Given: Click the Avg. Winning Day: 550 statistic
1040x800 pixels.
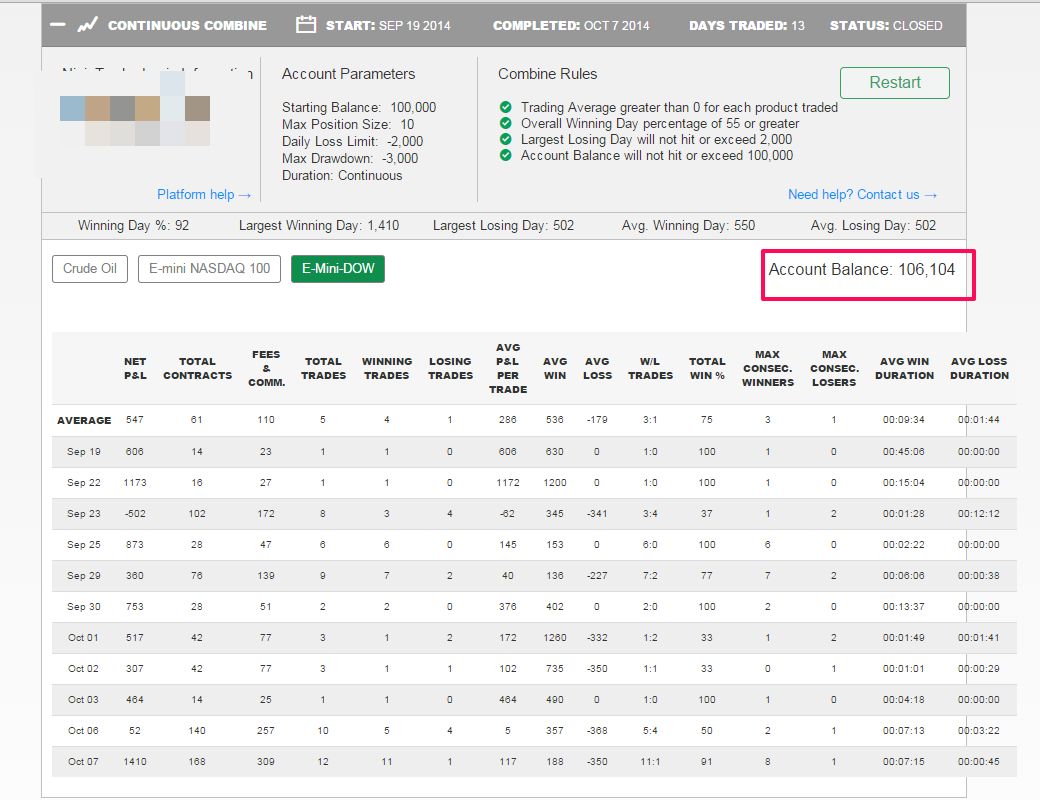Looking at the screenshot, I should 688,226.
